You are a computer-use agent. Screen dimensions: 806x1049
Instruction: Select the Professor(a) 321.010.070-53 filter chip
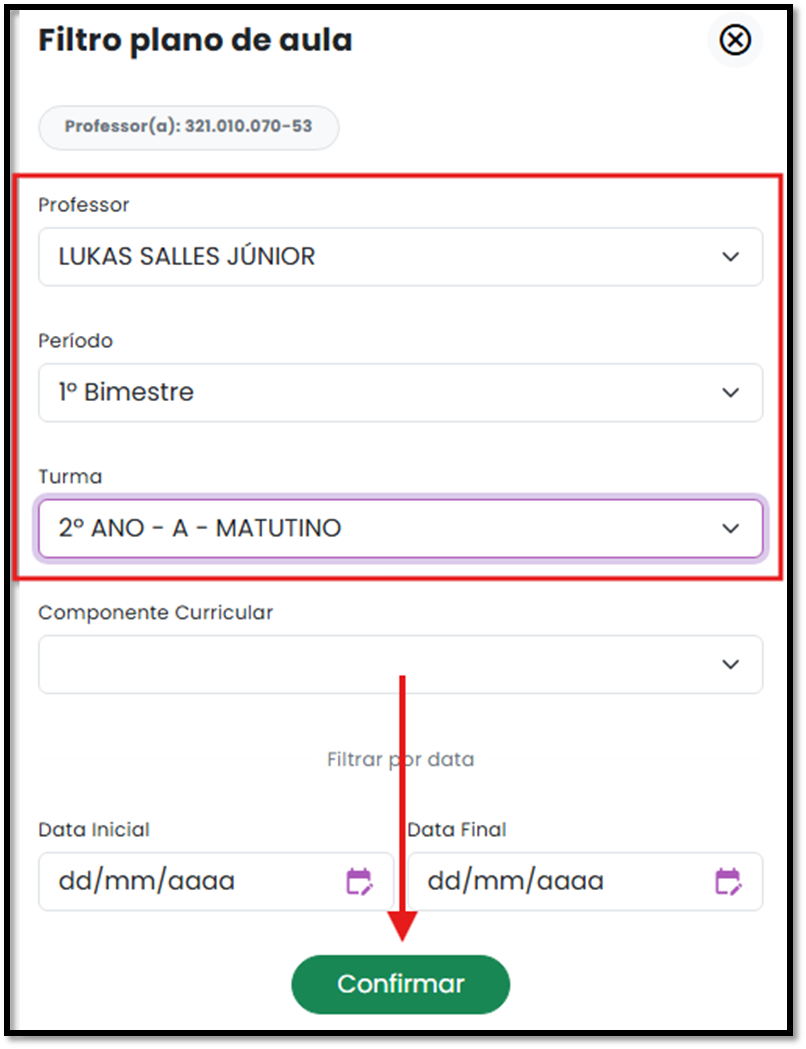pos(188,127)
